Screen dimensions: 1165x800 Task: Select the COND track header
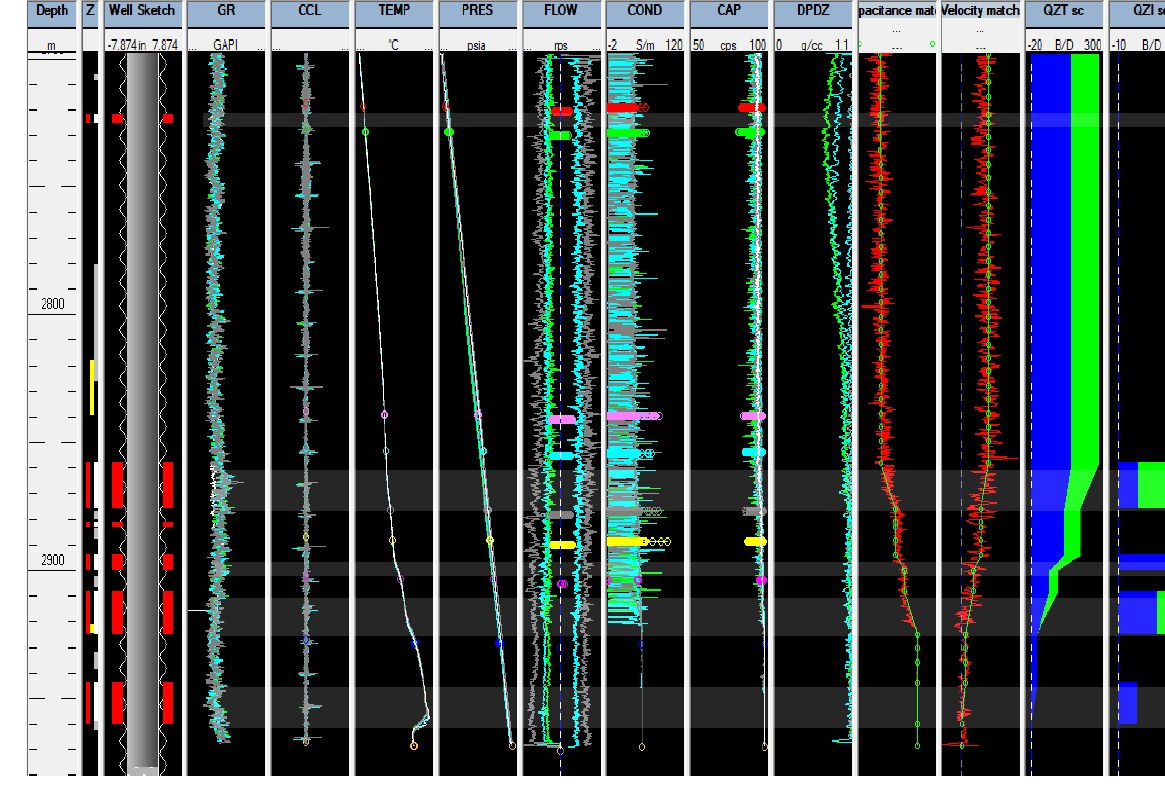point(645,13)
